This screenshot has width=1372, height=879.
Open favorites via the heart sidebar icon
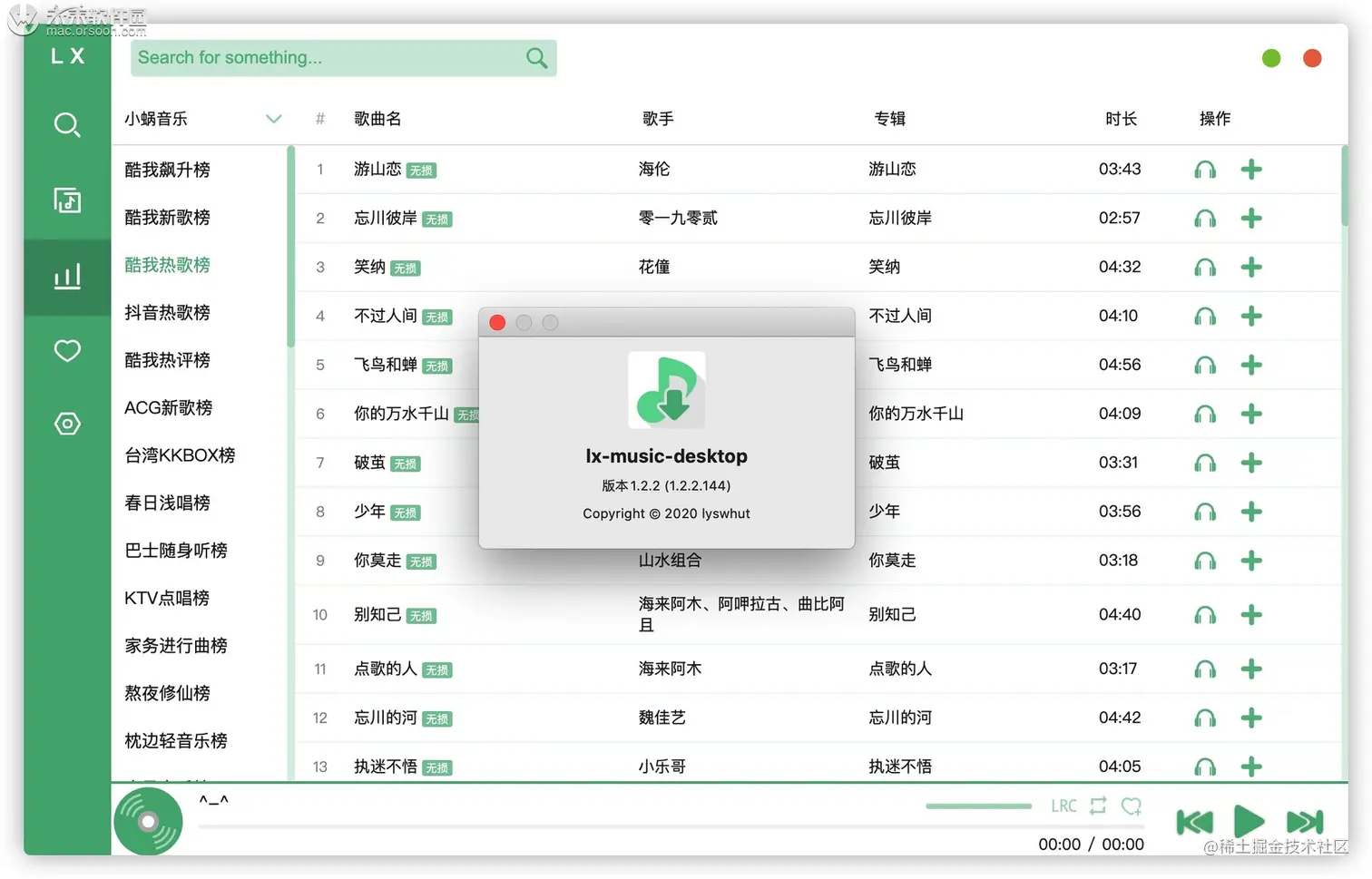(67, 350)
